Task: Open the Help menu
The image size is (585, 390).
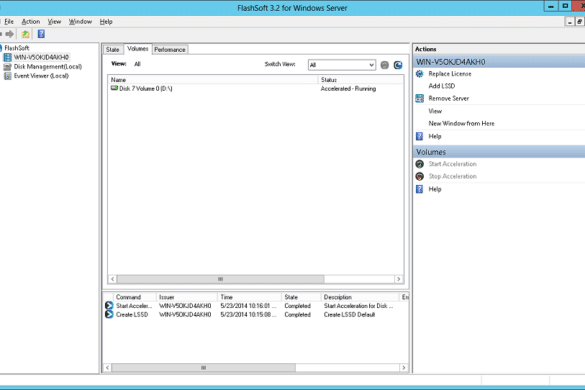Action: tap(106, 22)
